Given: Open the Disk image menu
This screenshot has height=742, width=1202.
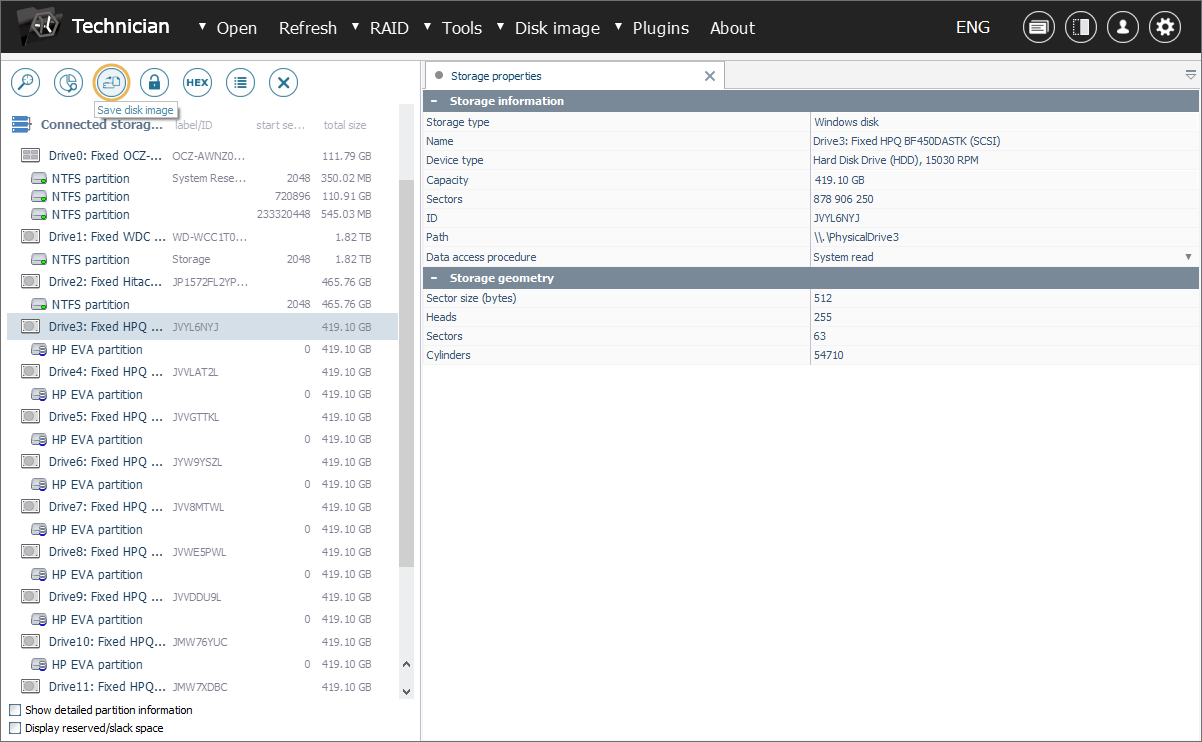Looking at the screenshot, I should [556, 28].
